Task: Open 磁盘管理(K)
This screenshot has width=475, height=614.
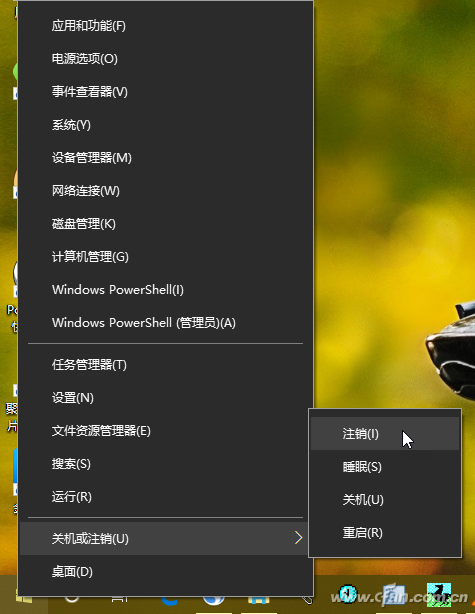Action: (165, 224)
